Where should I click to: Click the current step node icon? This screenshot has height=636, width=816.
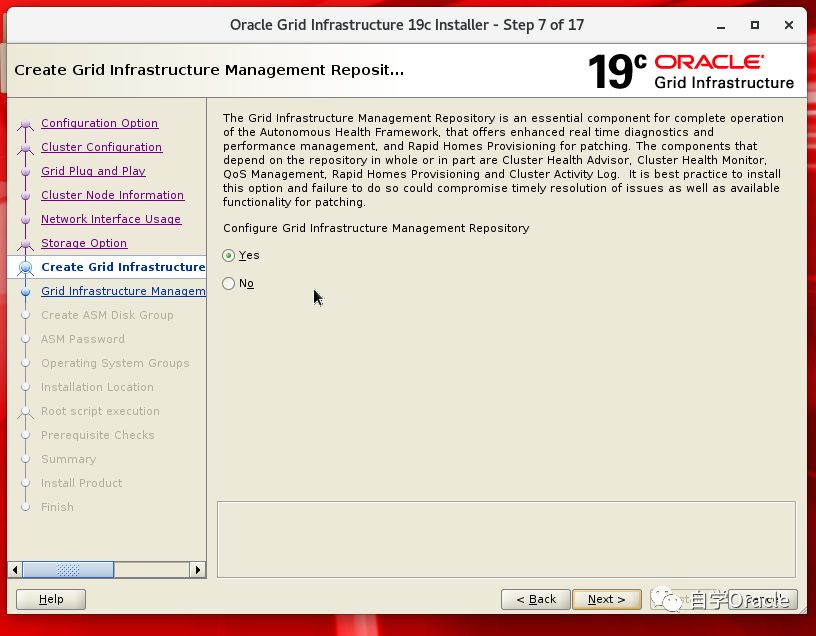pyautogui.click(x=26, y=268)
